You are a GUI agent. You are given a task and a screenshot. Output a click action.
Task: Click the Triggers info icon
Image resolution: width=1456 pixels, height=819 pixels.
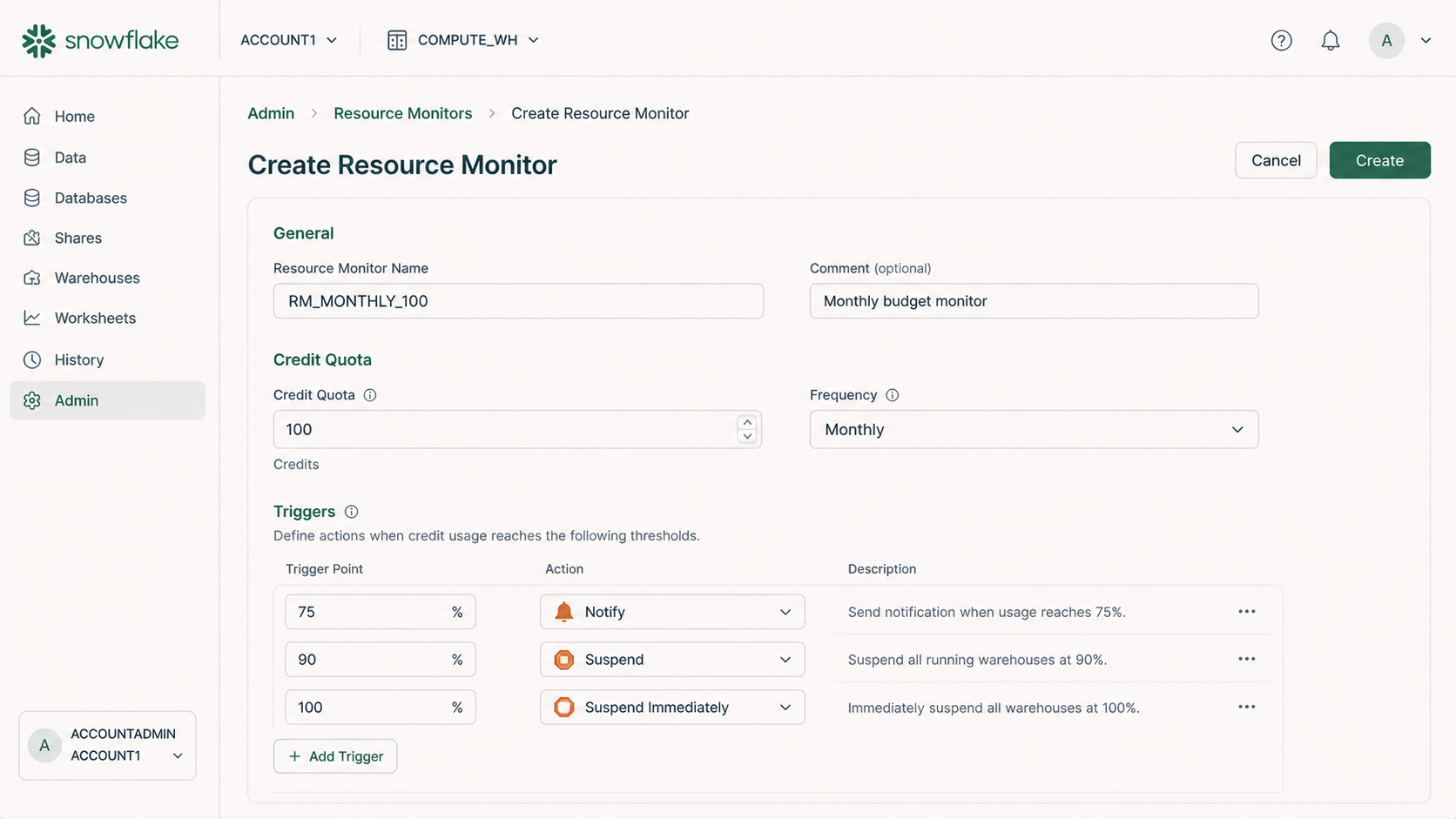point(351,512)
